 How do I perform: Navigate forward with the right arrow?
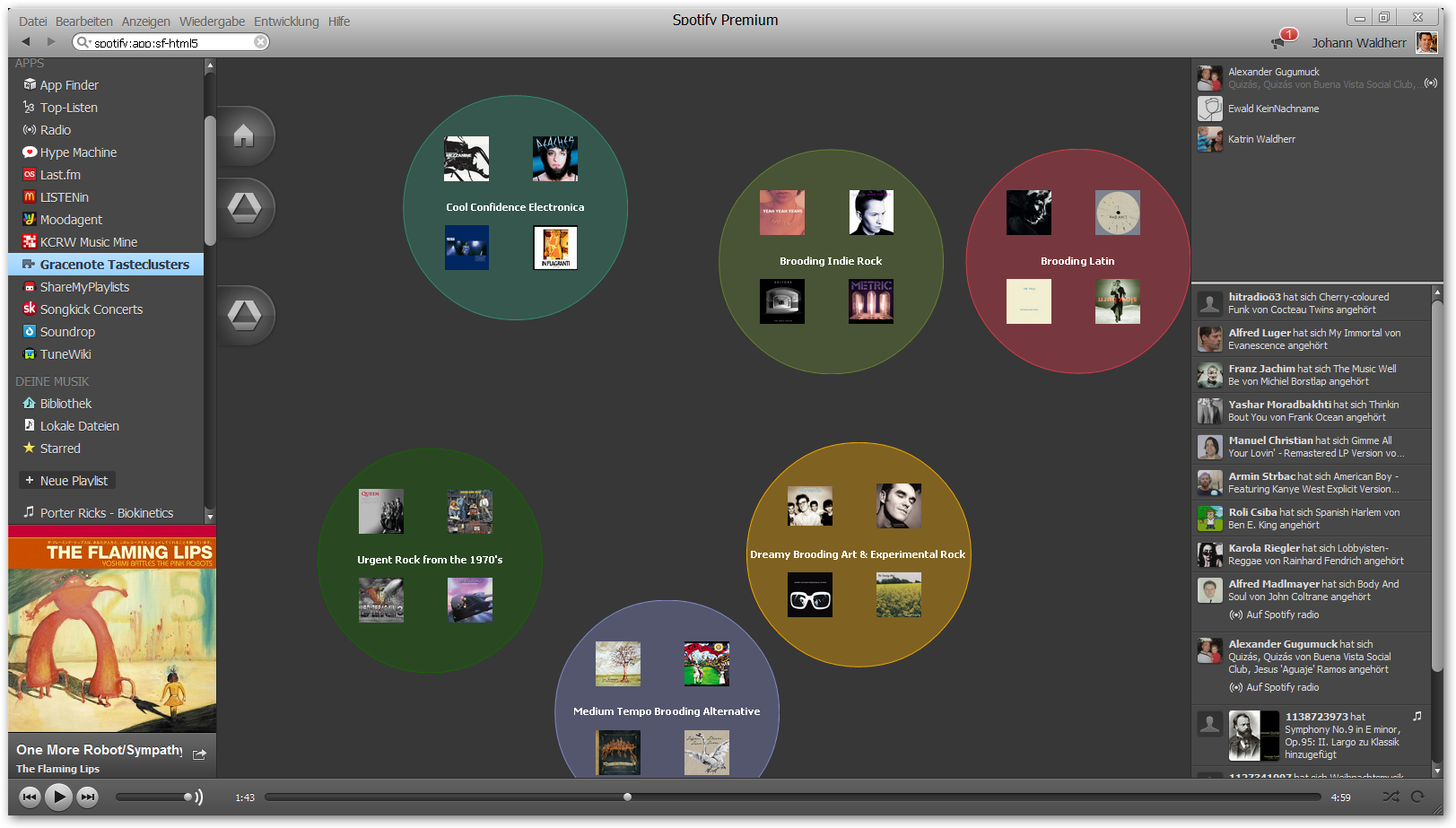[51, 42]
